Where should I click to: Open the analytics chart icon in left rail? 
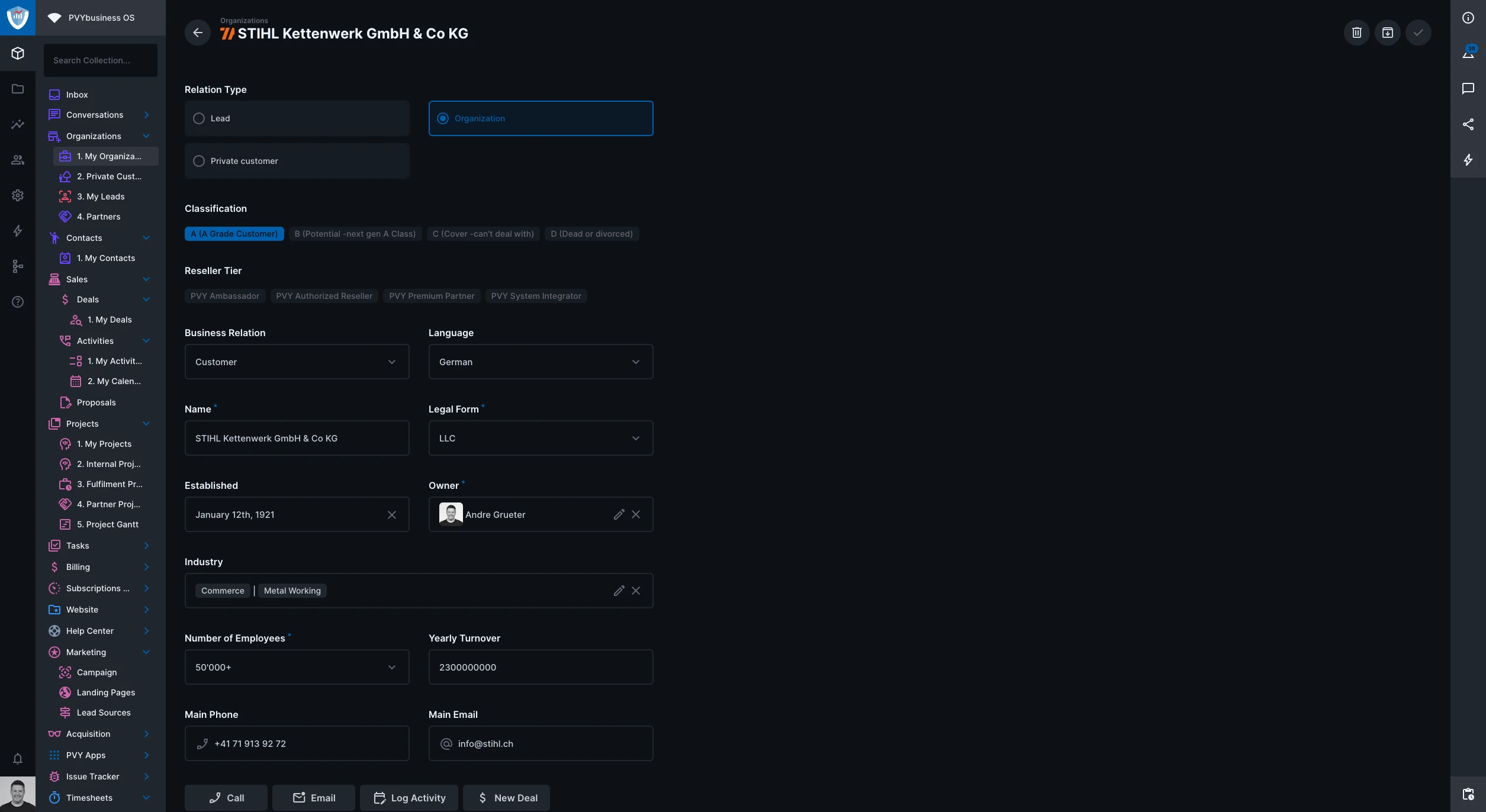click(18, 124)
